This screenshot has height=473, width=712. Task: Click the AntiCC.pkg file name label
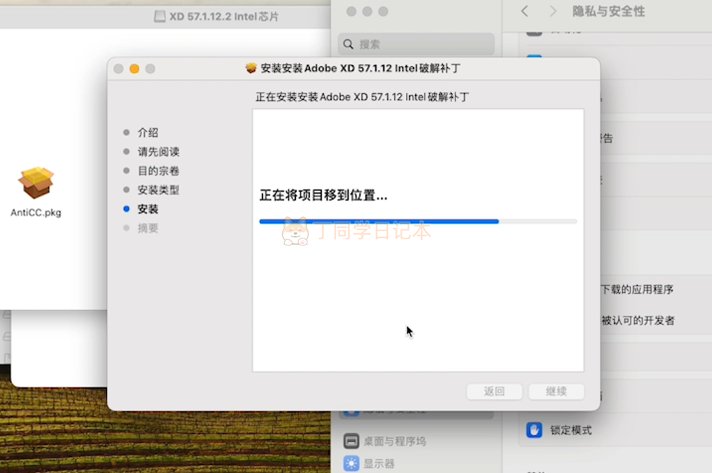click(x=36, y=212)
